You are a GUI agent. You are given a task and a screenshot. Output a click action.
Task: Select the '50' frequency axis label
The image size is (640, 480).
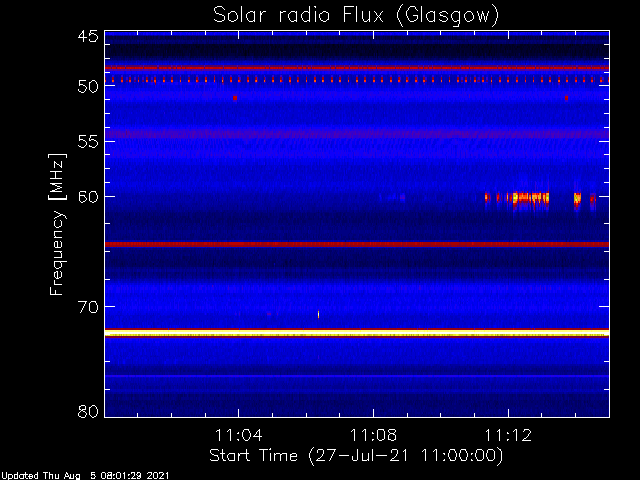click(88, 87)
